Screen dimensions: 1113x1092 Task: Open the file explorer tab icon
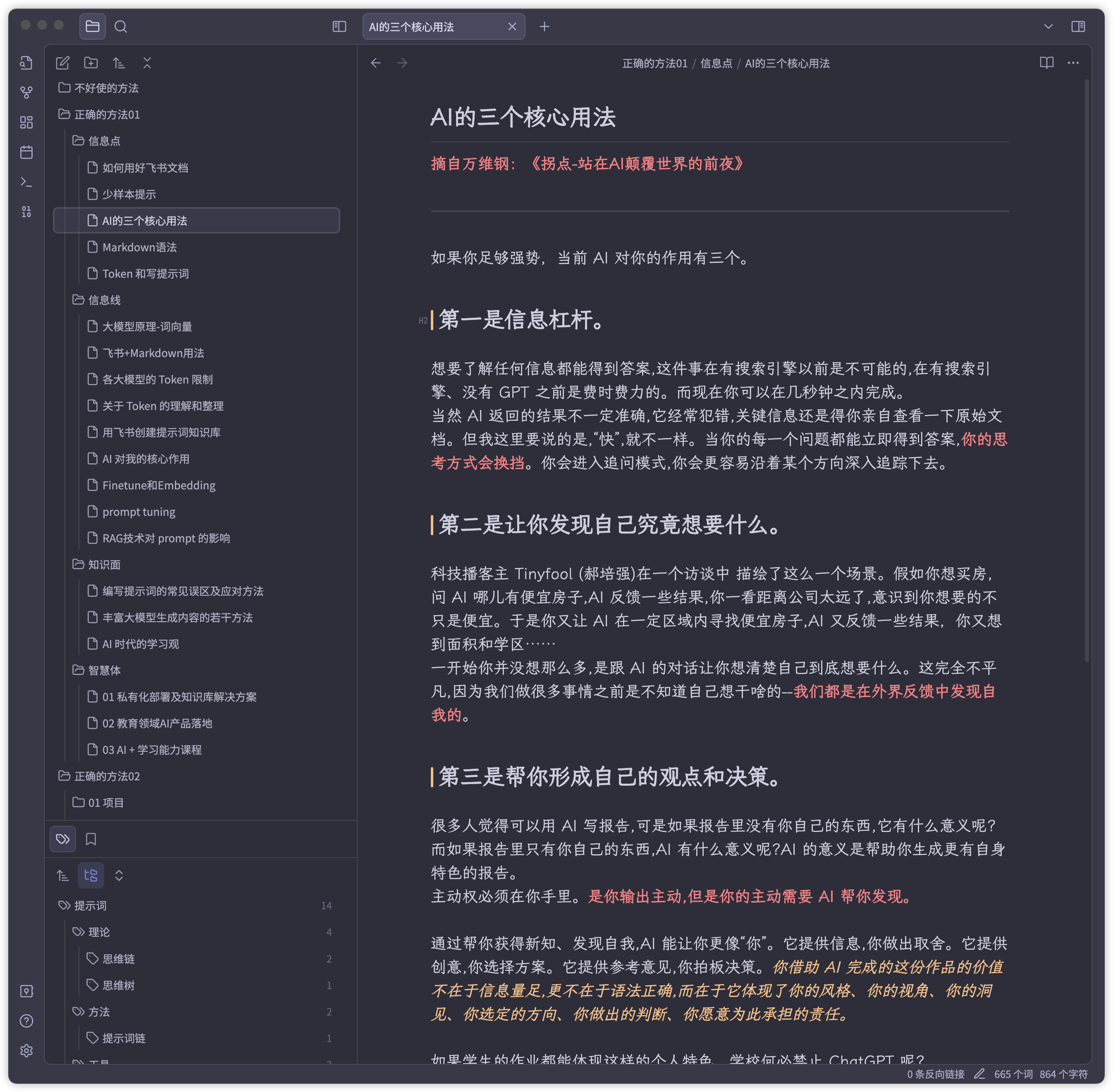pos(92,26)
